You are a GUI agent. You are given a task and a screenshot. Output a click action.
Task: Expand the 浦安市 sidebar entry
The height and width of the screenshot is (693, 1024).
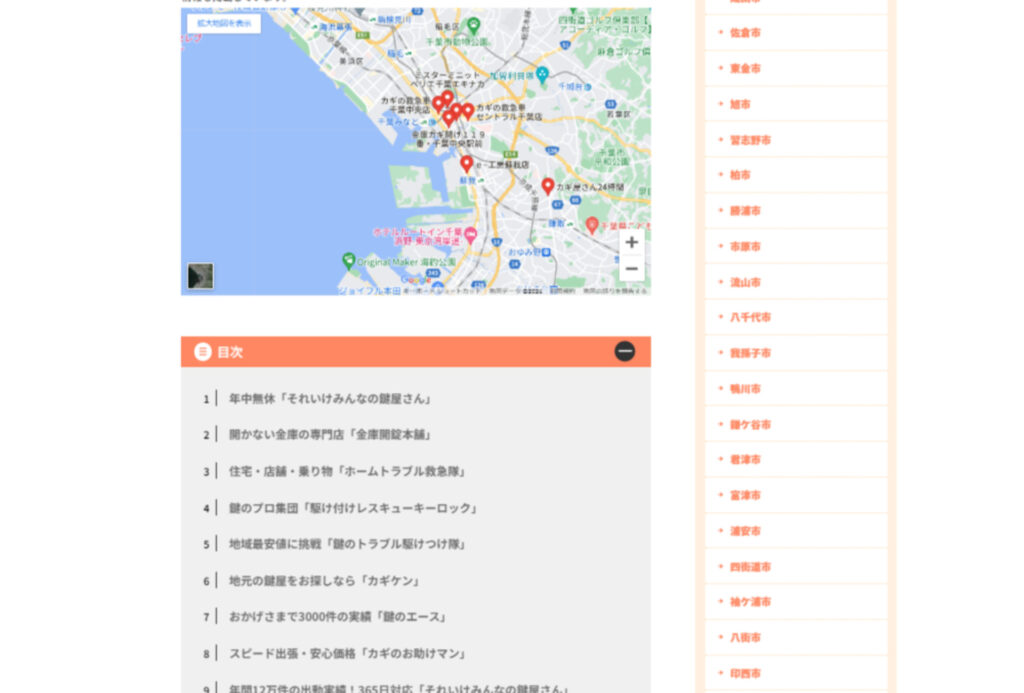[x=745, y=531]
